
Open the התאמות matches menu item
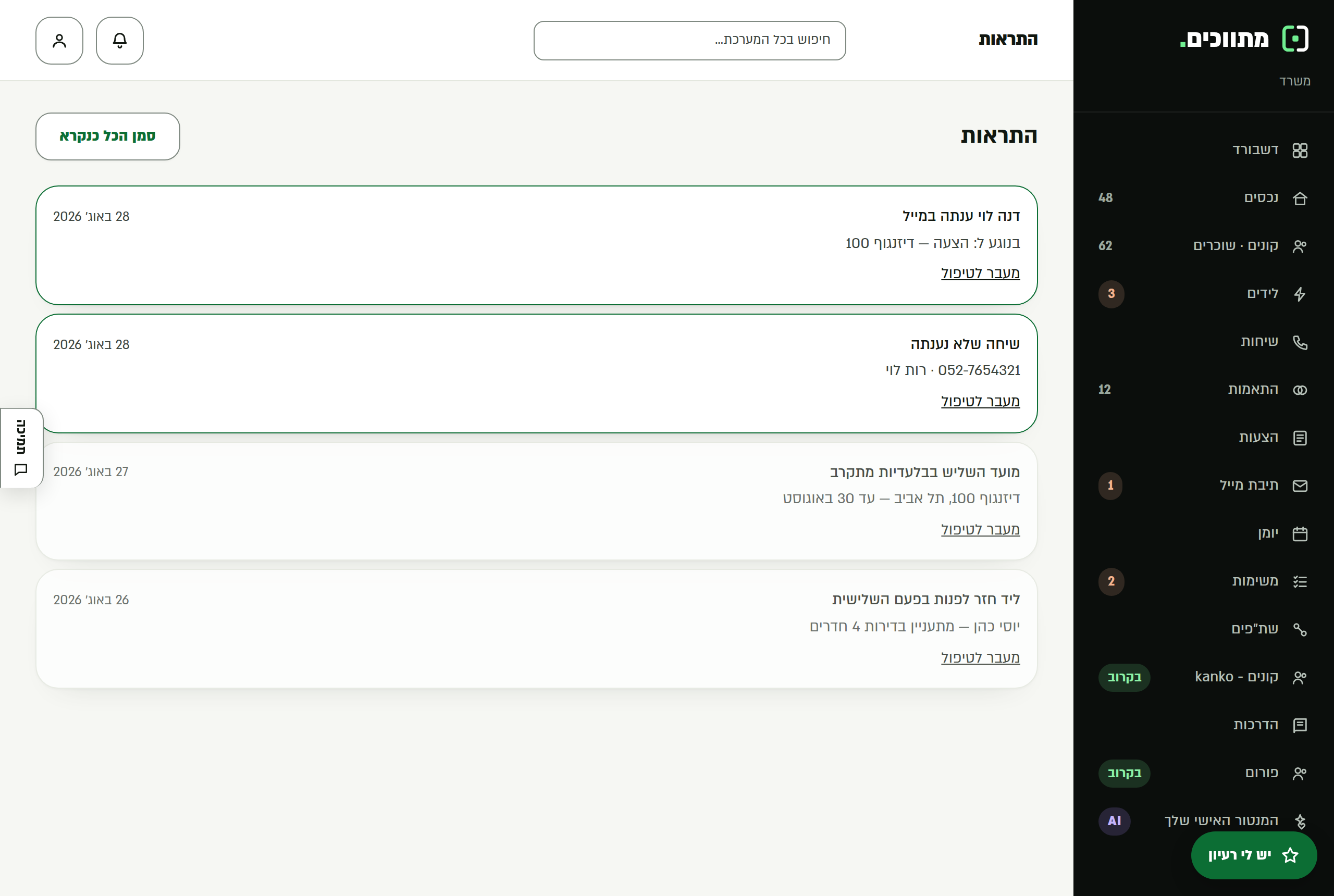pos(1203,390)
